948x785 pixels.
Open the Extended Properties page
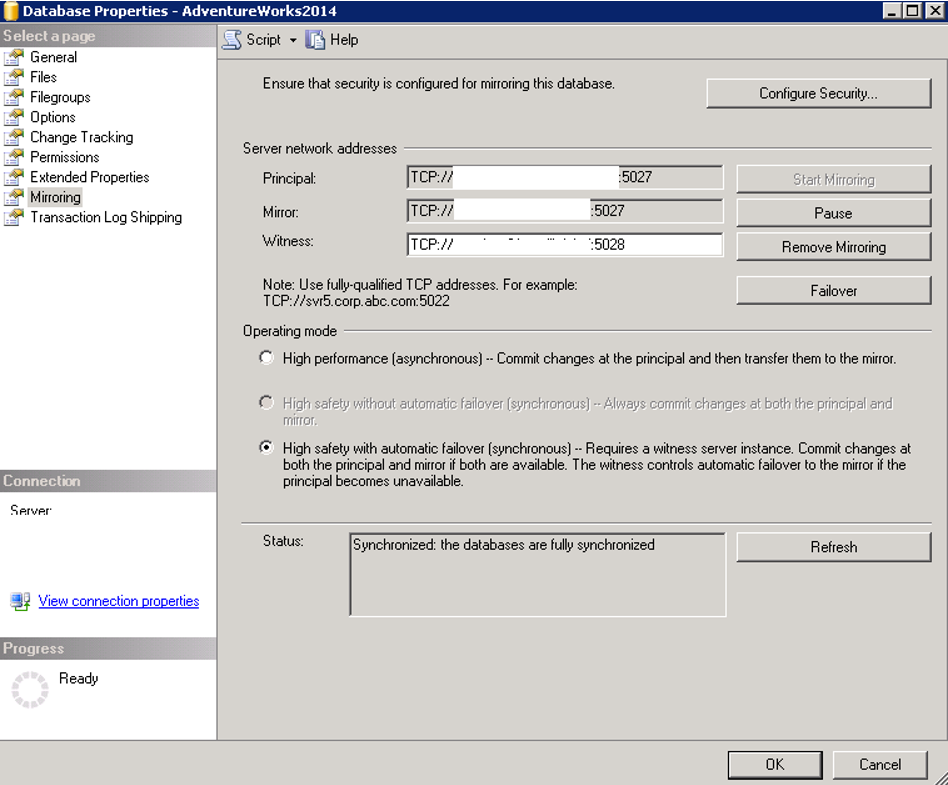click(89, 177)
